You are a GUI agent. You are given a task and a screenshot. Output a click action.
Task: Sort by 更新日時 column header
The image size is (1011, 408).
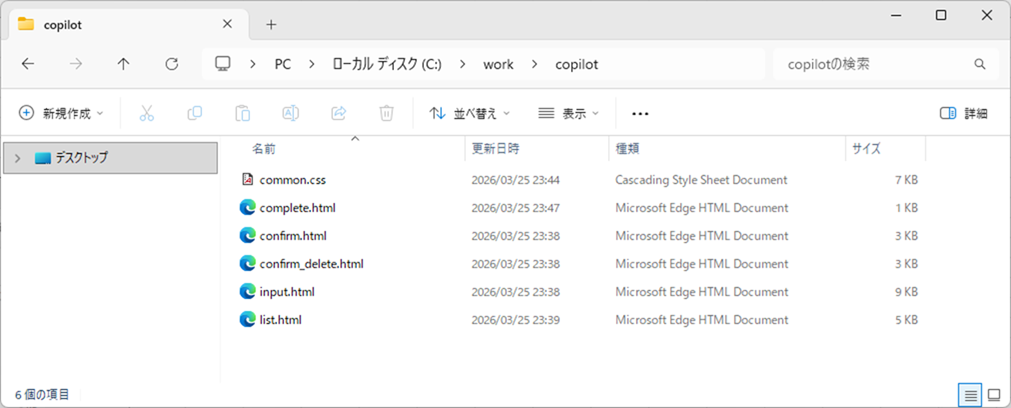click(495, 149)
